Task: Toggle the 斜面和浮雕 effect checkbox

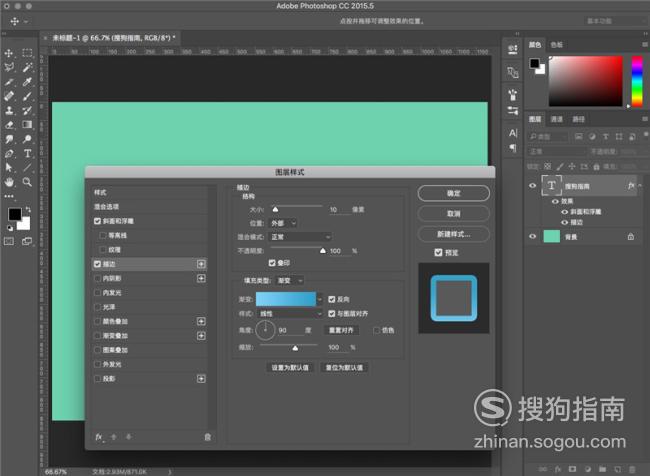Action: [x=97, y=221]
